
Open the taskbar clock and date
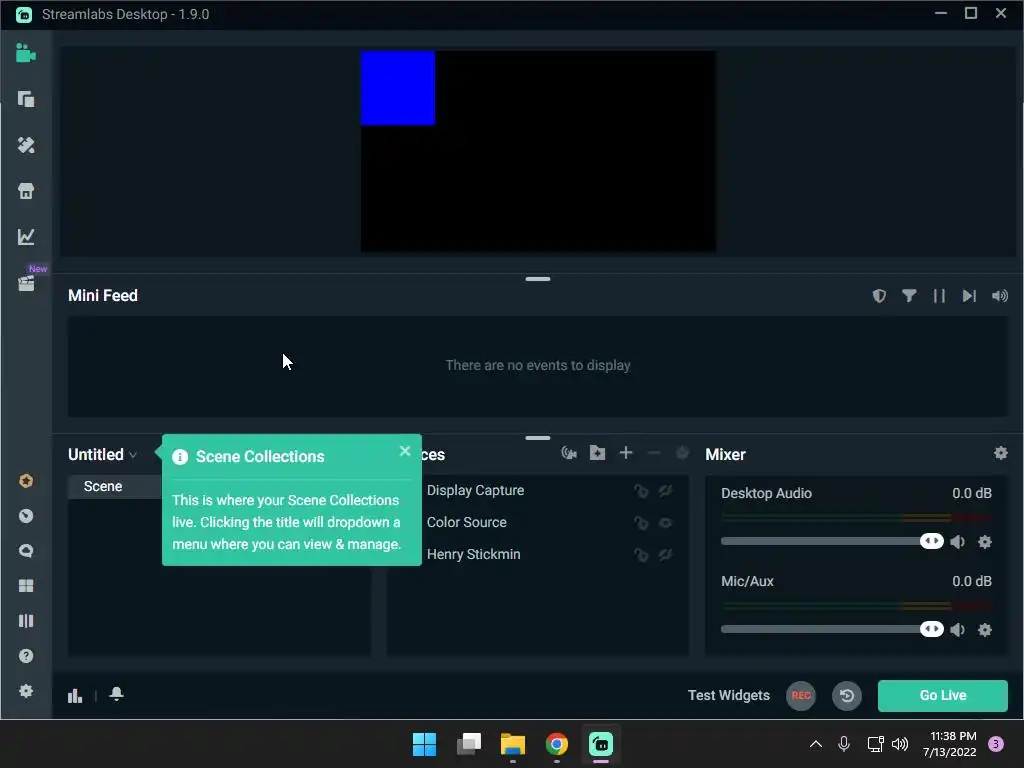pyautogui.click(x=950, y=744)
